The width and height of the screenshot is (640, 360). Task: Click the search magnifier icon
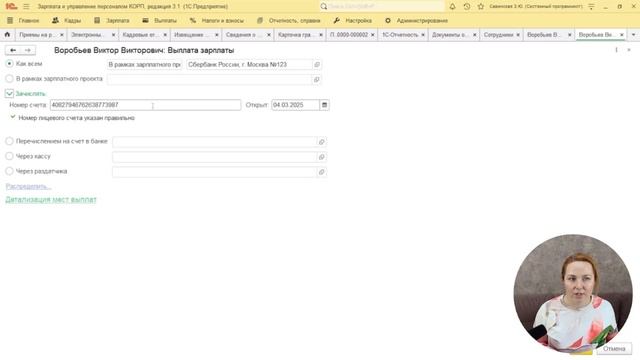tap(324, 7)
